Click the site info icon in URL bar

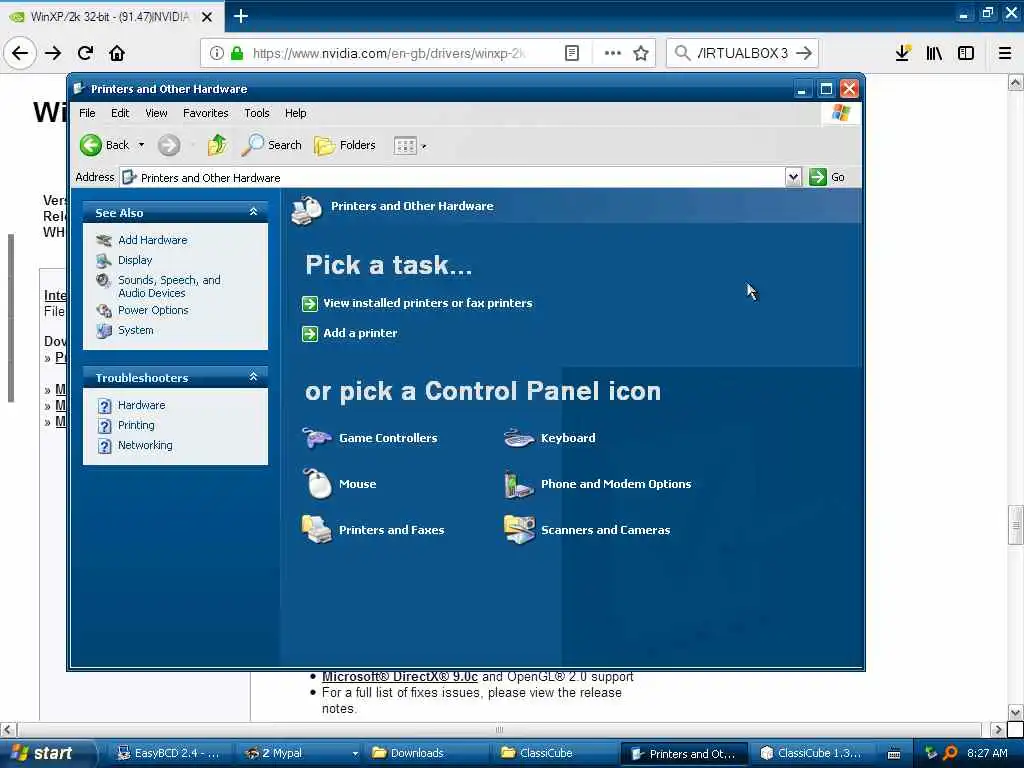[217, 53]
